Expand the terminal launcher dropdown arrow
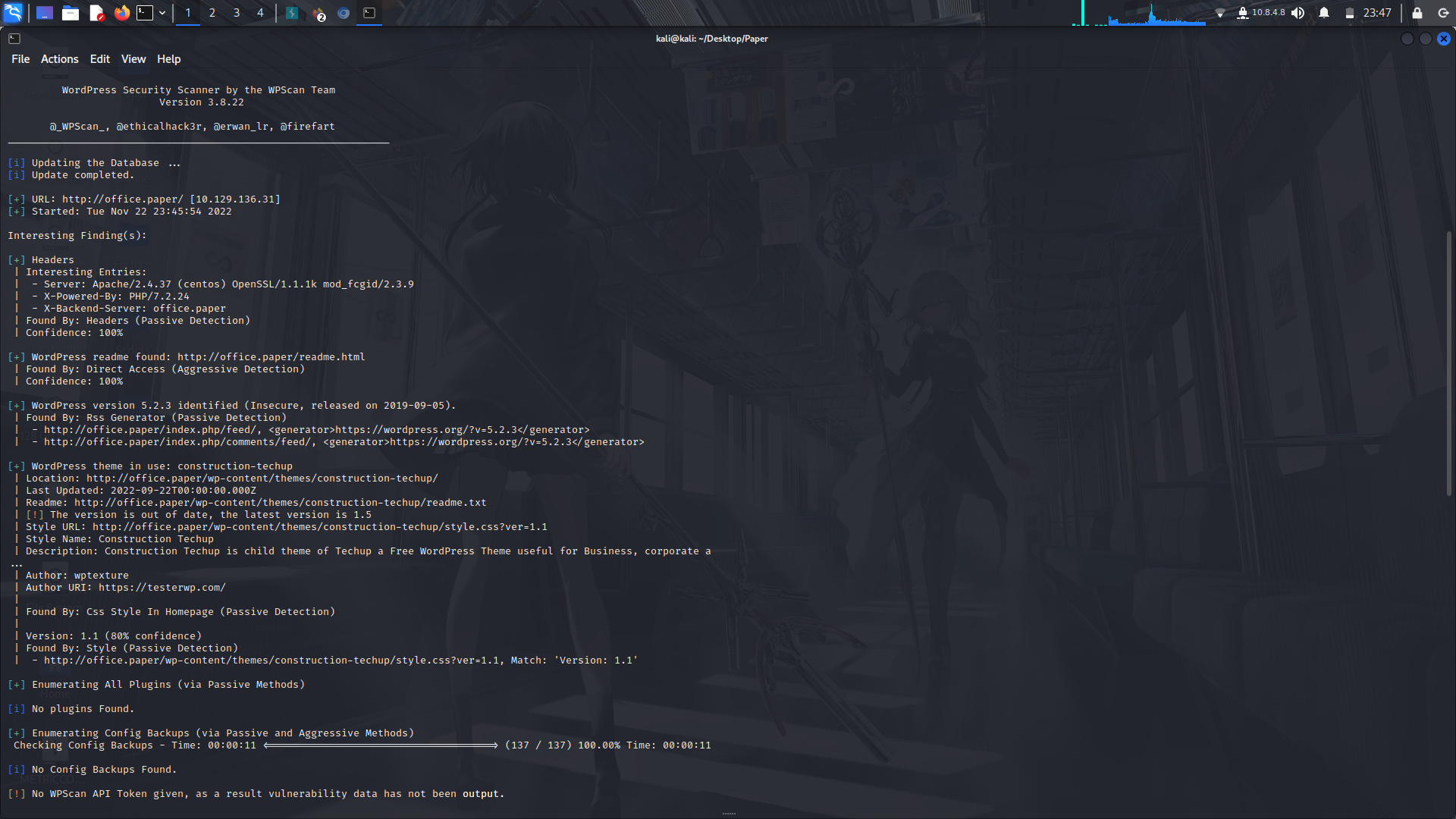Screen dimensions: 1456x819 point(162,13)
